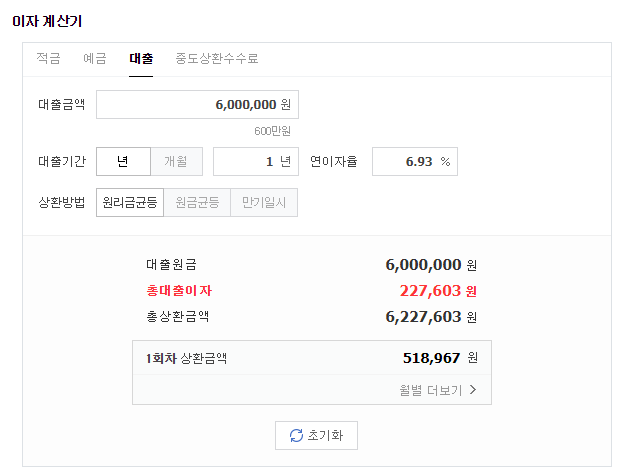Image resolution: width=626 pixels, height=475 pixels.
Task: Click the 연이자율 percentage field
Action: coord(415,161)
